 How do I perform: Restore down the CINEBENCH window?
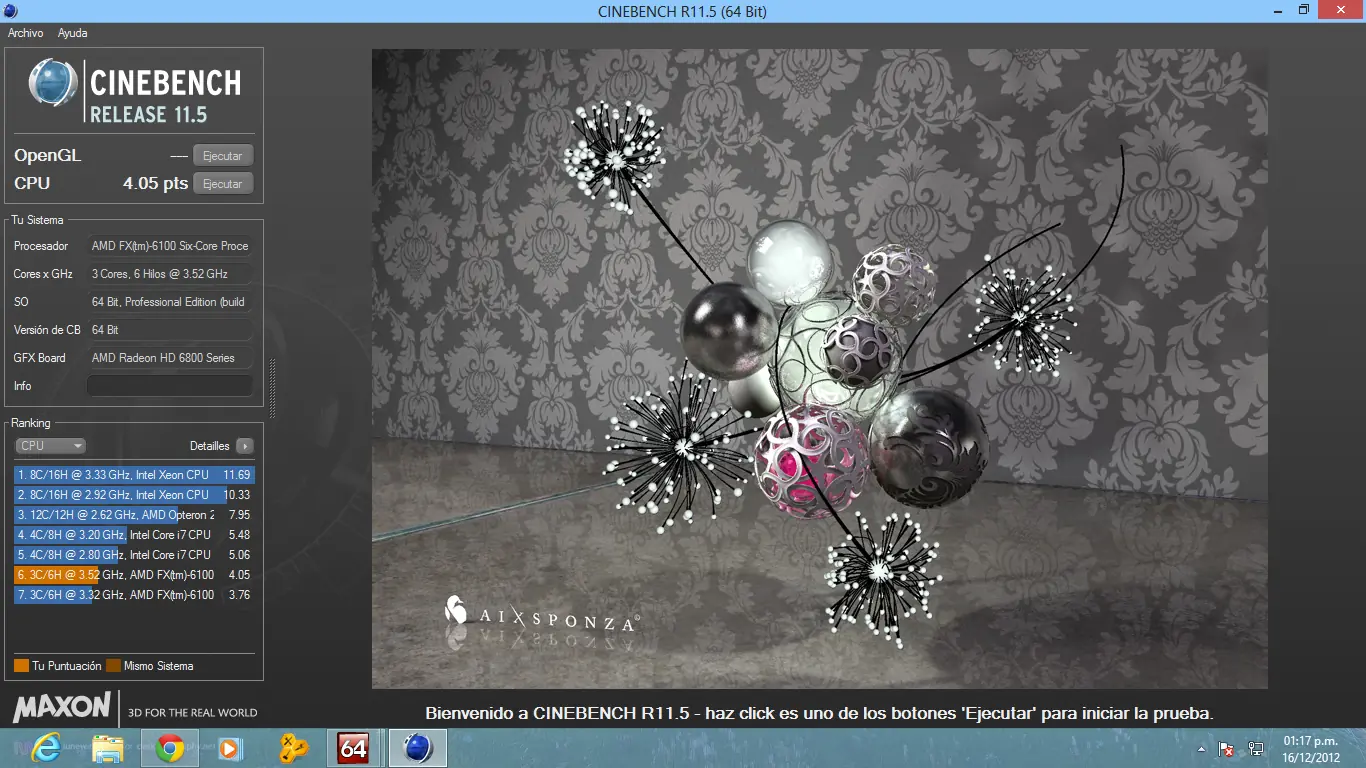click(x=1303, y=10)
